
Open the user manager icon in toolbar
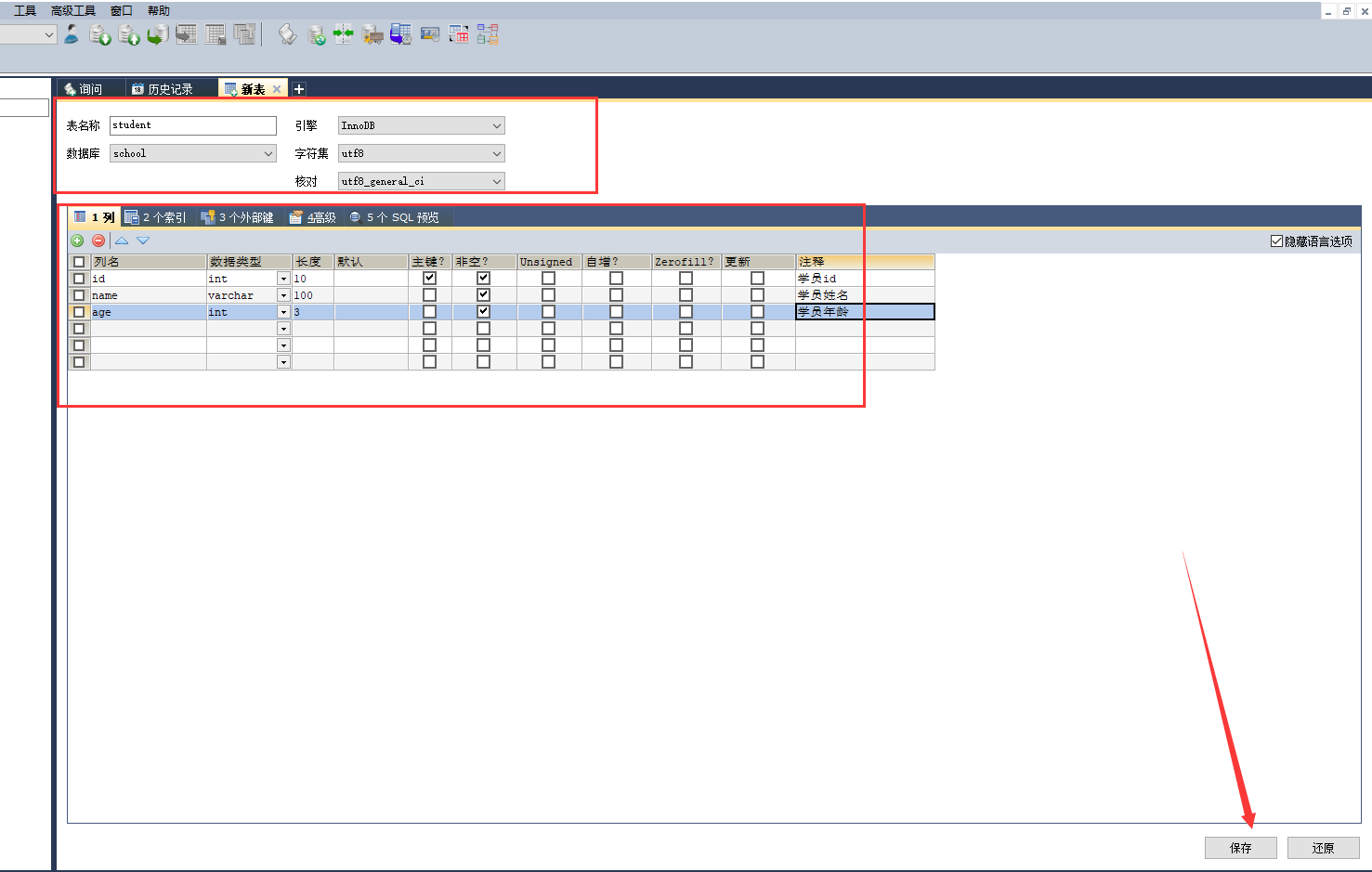(x=72, y=34)
